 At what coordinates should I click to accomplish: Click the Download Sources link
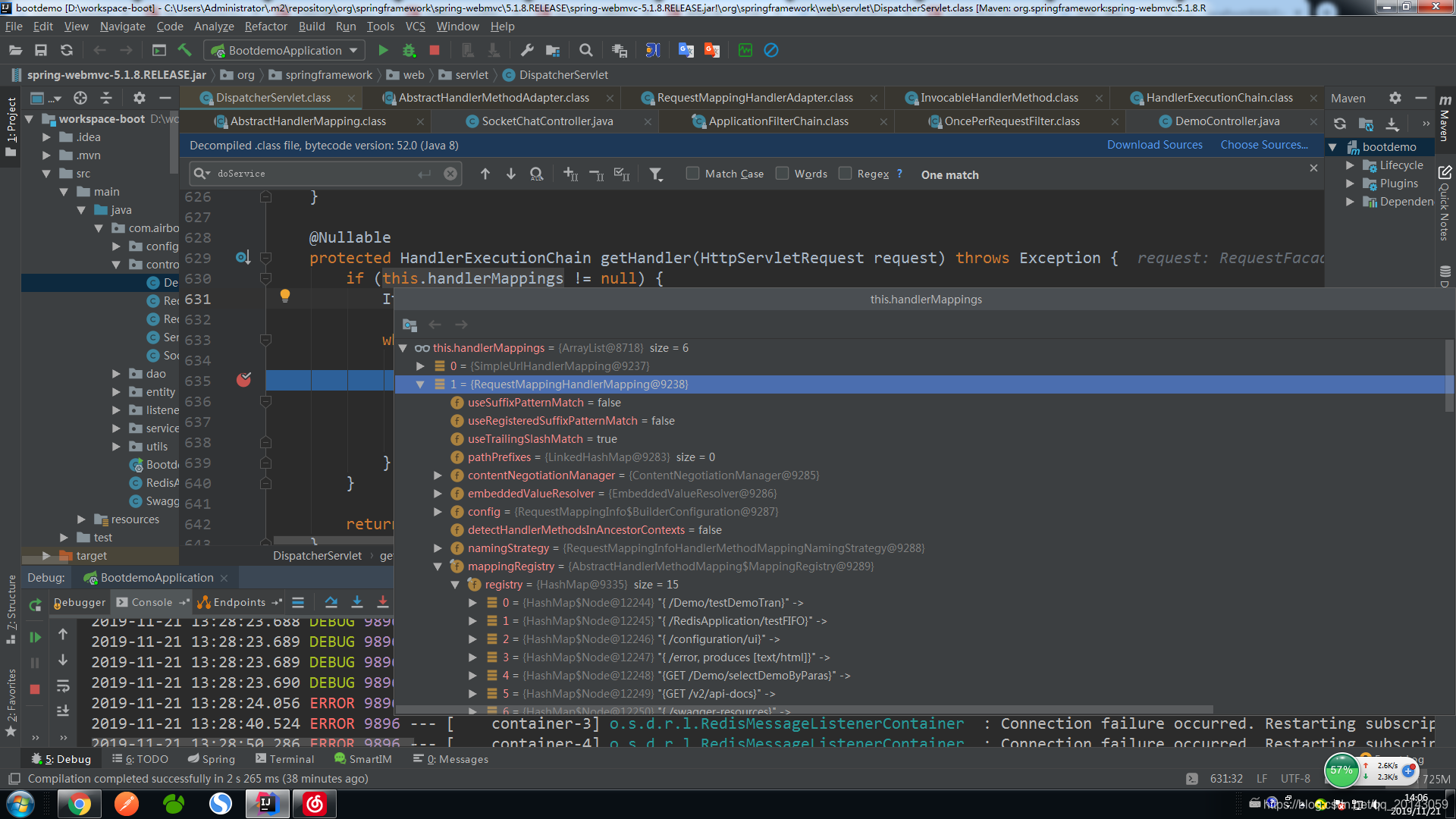[x=1154, y=145]
